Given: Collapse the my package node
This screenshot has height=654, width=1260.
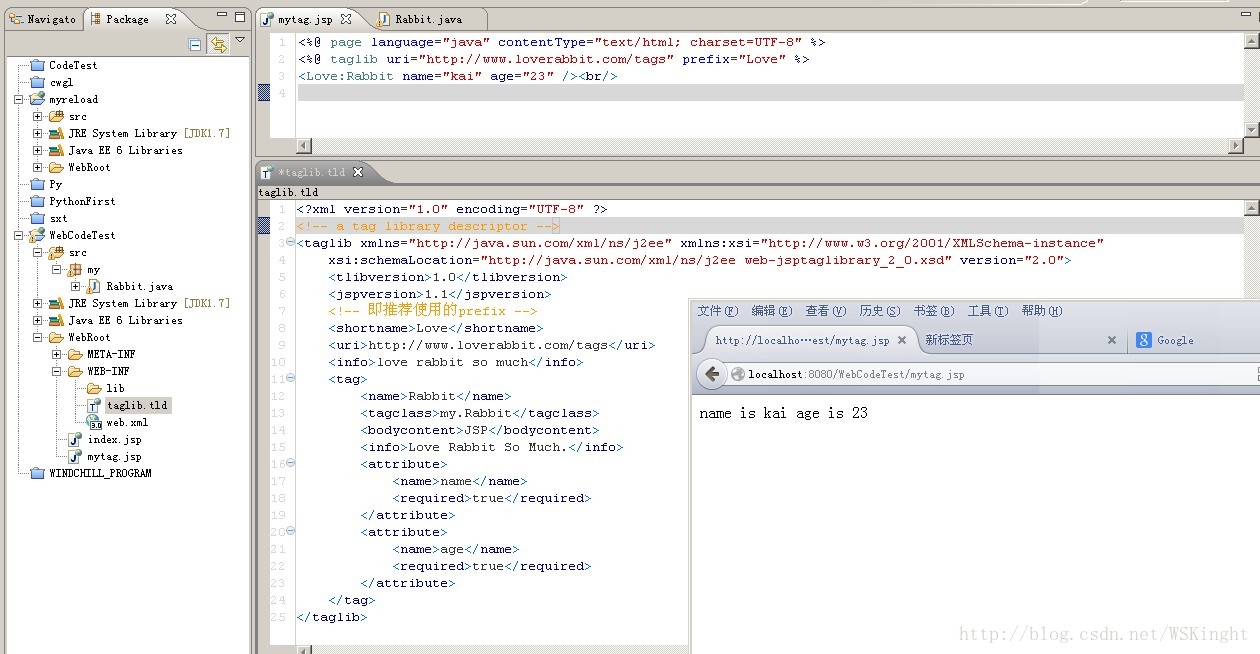Looking at the screenshot, I should coord(57,269).
